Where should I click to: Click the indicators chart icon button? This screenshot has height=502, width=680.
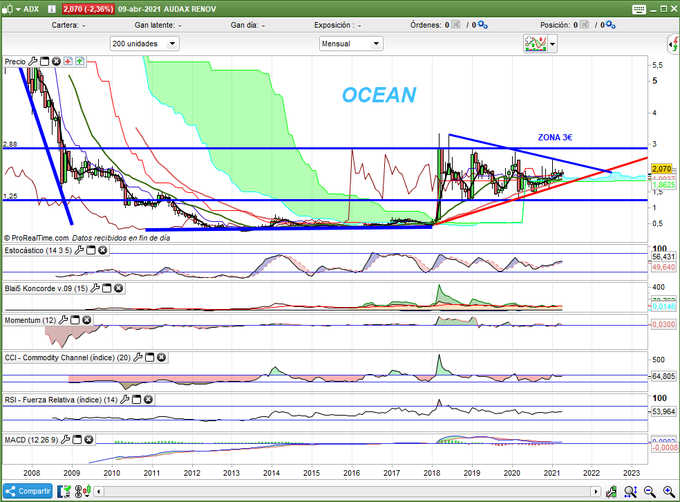536,44
